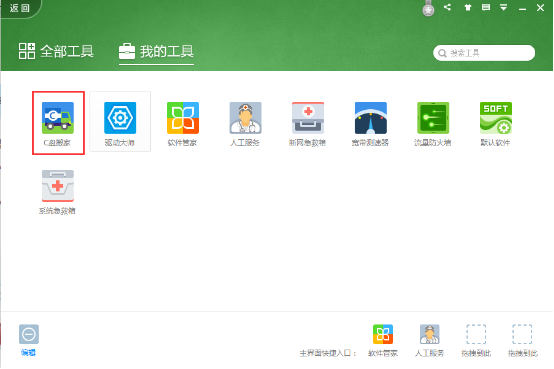Focus the 搜索工具 search field
Screen dimensions: 554x369
[x=484, y=53]
